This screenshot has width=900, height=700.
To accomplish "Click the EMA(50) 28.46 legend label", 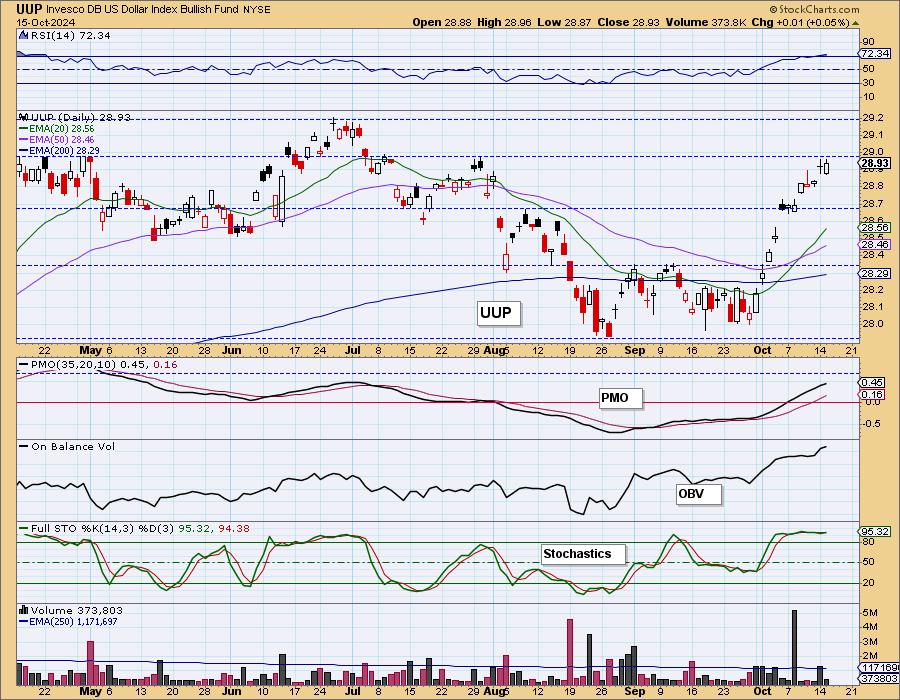I will tap(62, 139).
